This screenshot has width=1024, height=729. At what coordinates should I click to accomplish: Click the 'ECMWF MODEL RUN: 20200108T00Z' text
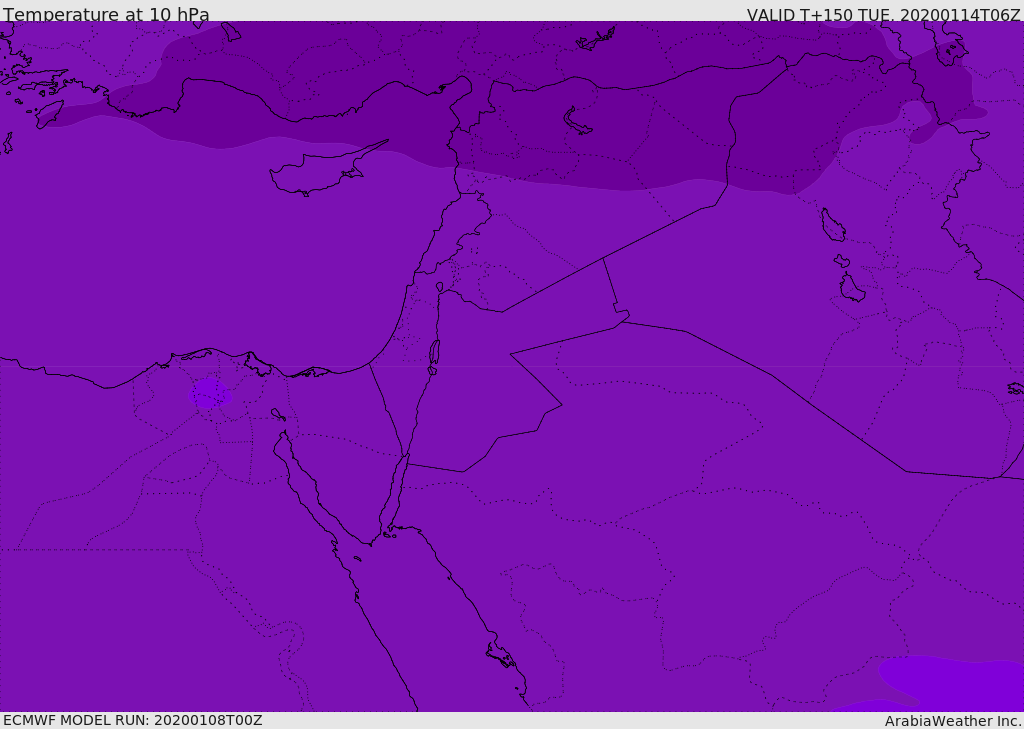coord(133,720)
